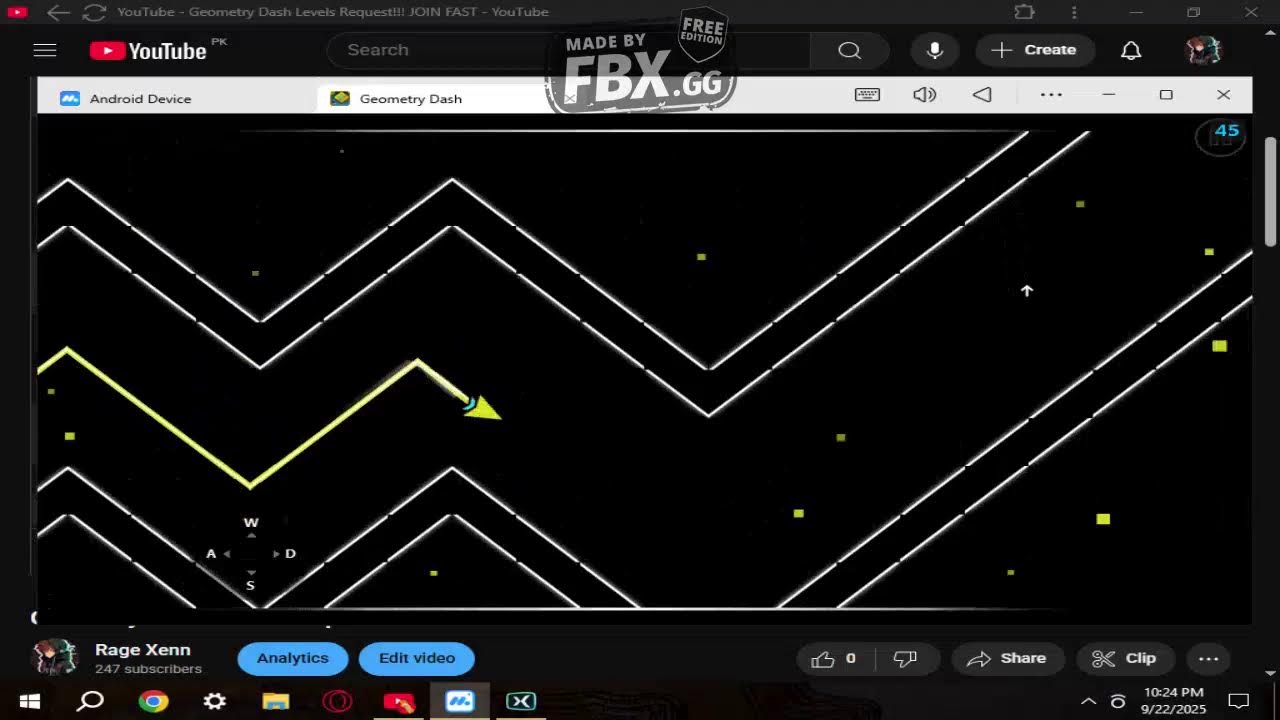This screenshot has height=720, width=1280.
Task: Open the browser three-dot menu
Action: point(1074,12)
